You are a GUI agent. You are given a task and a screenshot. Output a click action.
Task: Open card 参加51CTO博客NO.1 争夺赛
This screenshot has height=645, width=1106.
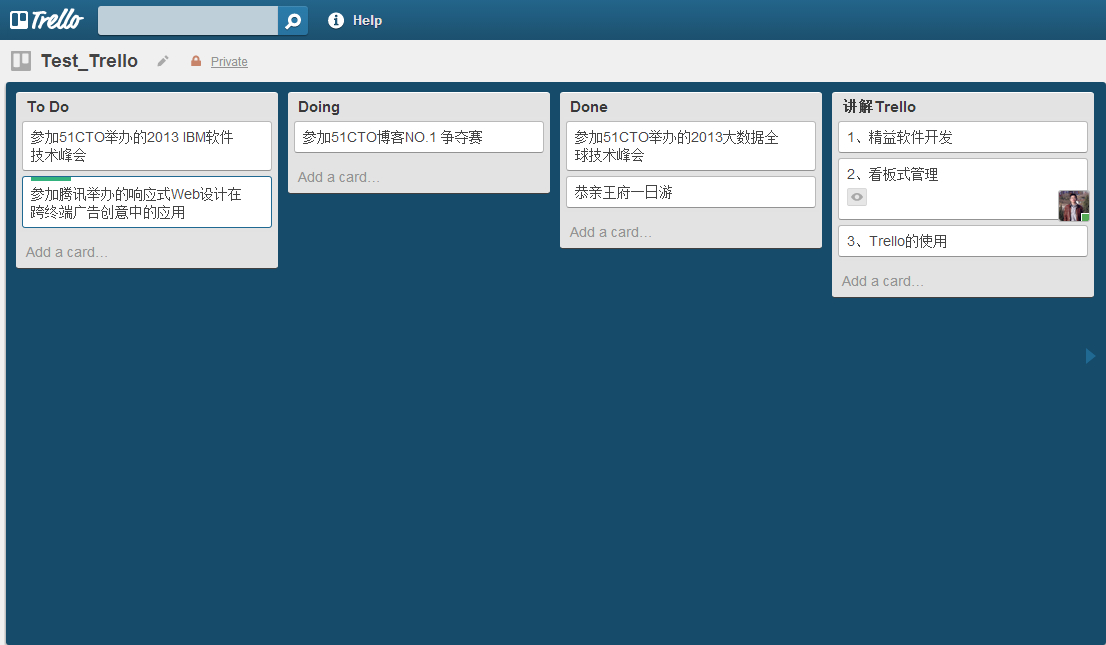coord(419,137)
